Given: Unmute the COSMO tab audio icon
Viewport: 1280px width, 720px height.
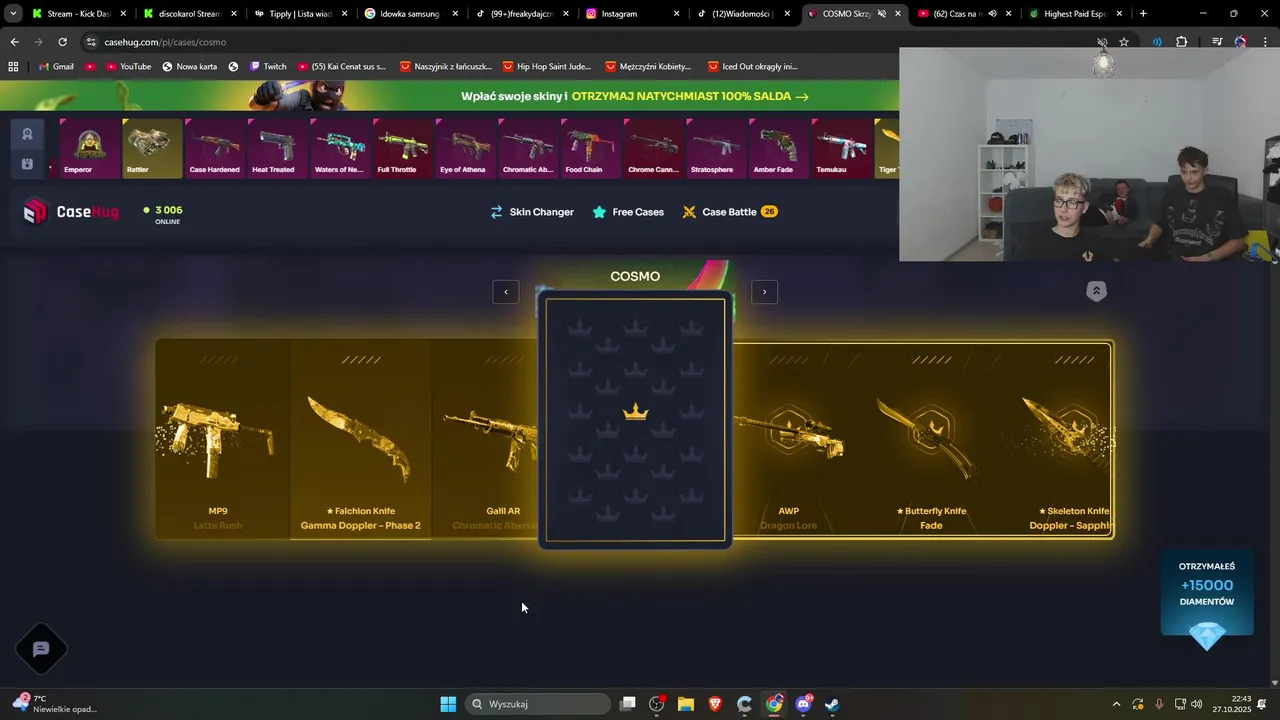Looking at the screenshot, I should coord(881,14).
